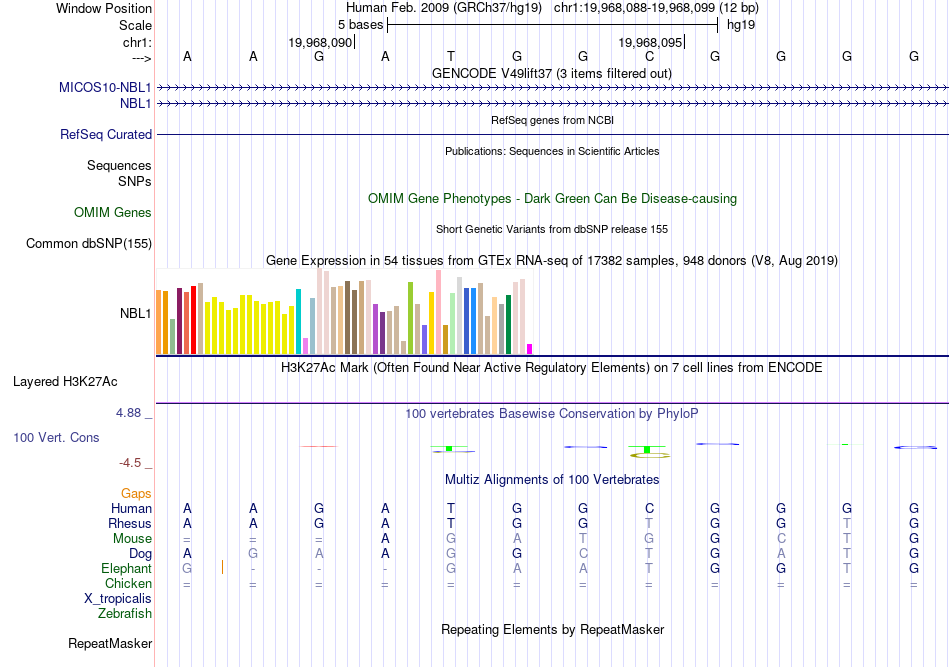Screen dimensions: 950x667
Task: Click Human Feb. 2009 (GRCh37/hg19) assembly text
Action: (446, 8)
